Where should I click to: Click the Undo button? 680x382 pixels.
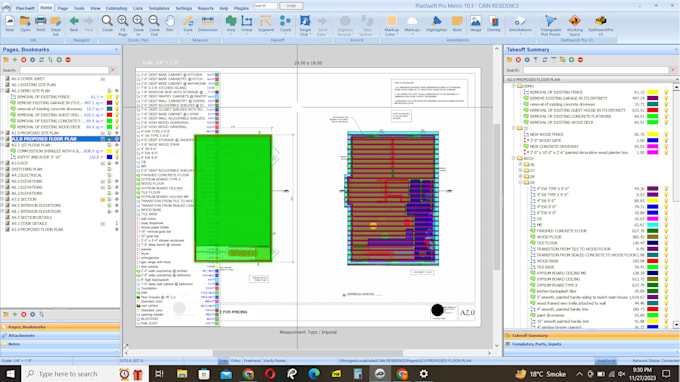click(291, 6)
